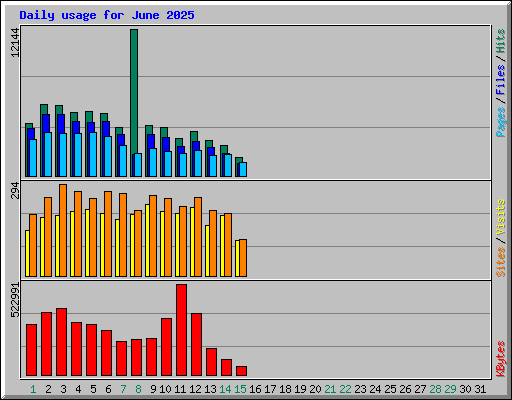Click the red KBytes bar for day 10
Image resolution: width=512 pixels, height=400 pixels.
click(166, 347)
